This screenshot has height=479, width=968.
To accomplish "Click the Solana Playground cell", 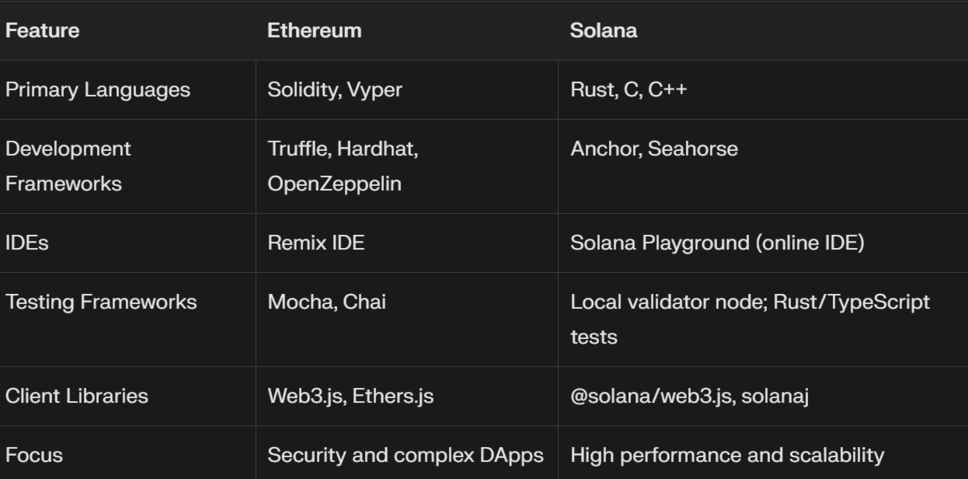I will pyautogui.click(x=717, y=243).
